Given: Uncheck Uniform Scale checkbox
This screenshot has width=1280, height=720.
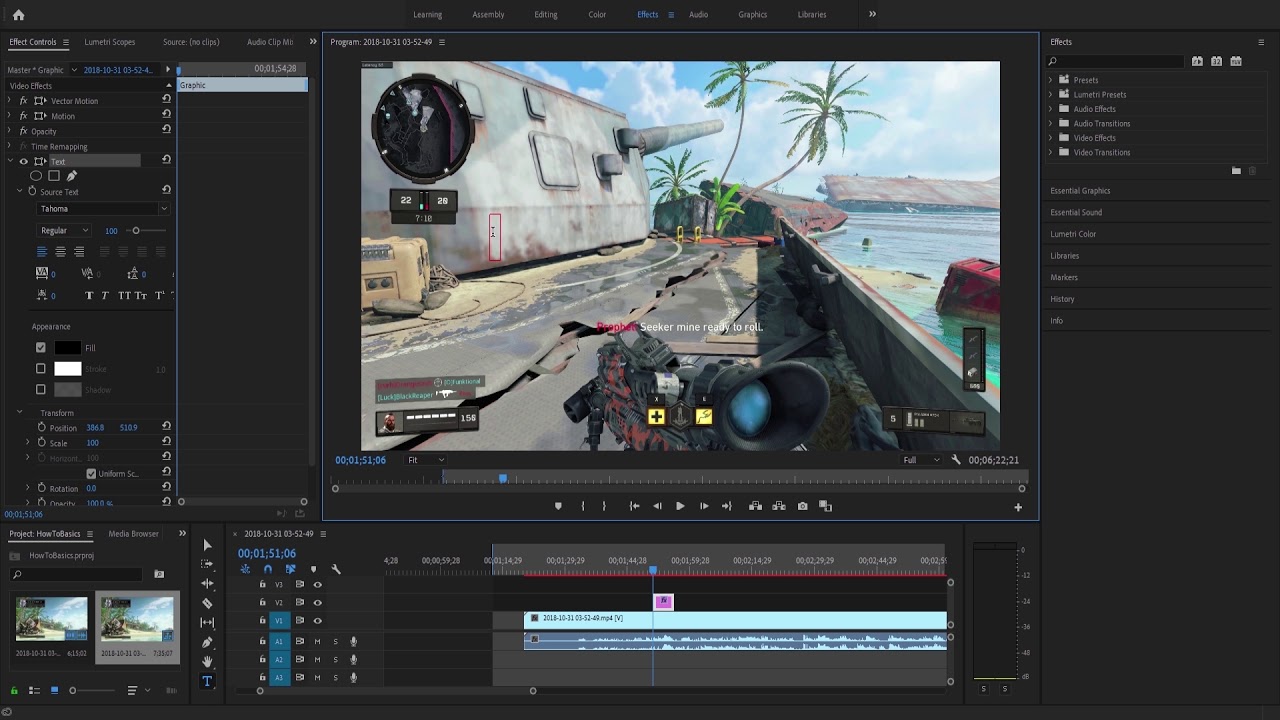Looking at the screenshot, I should point(91,473).
